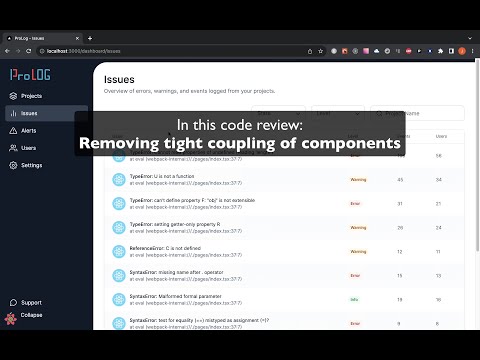Click the Alerts triangle icon
The image size is (480, 360).
[x=13, y=131]
